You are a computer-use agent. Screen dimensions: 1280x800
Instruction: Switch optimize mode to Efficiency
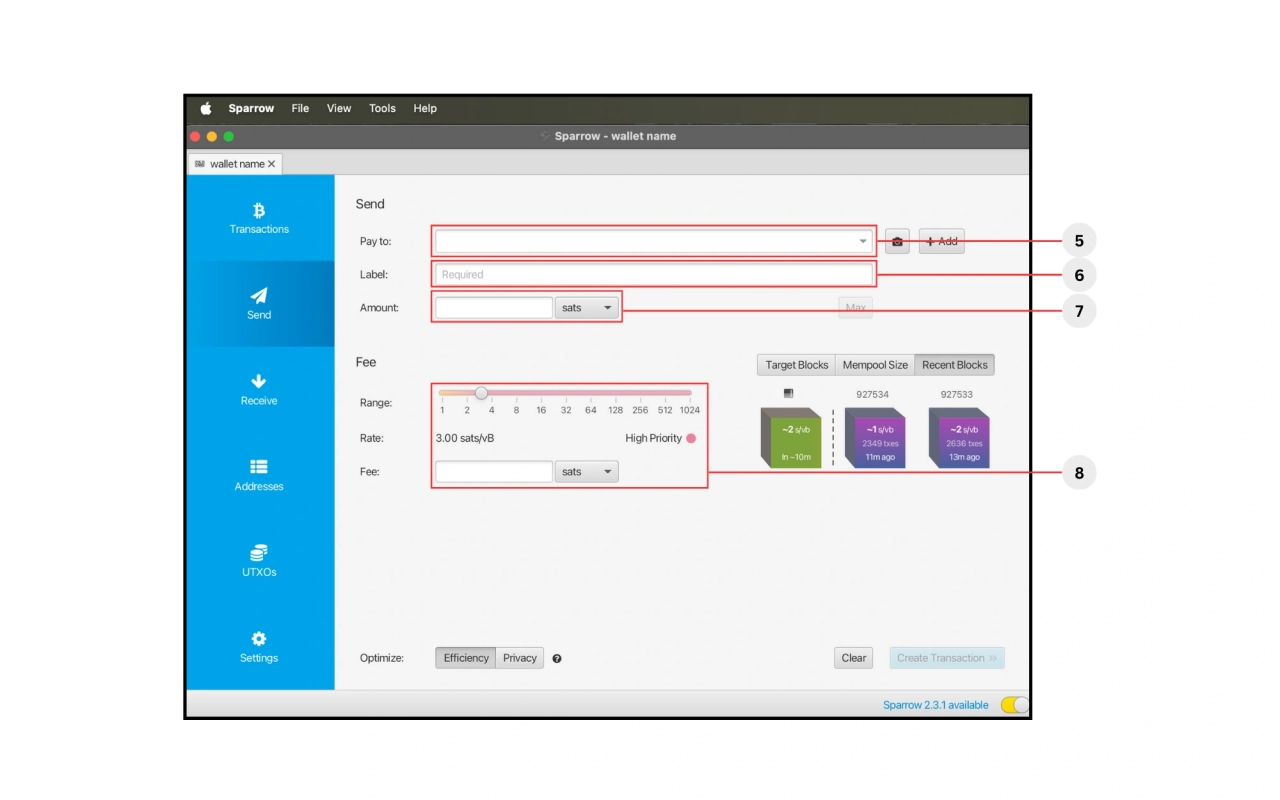pos(466,658)
